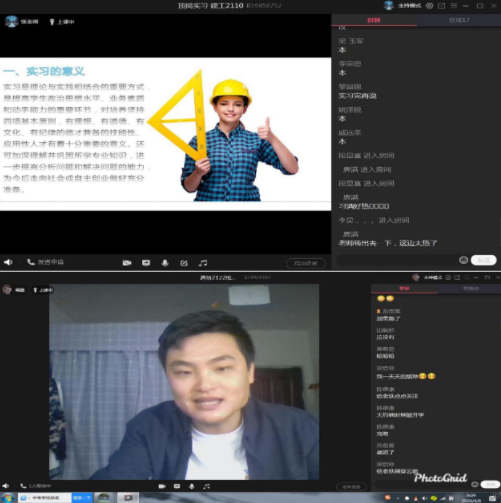501x503 pixels.
Task: Click the phone icon for speak request (top window)
Action: pyautogui.click(x=31, y=262)
